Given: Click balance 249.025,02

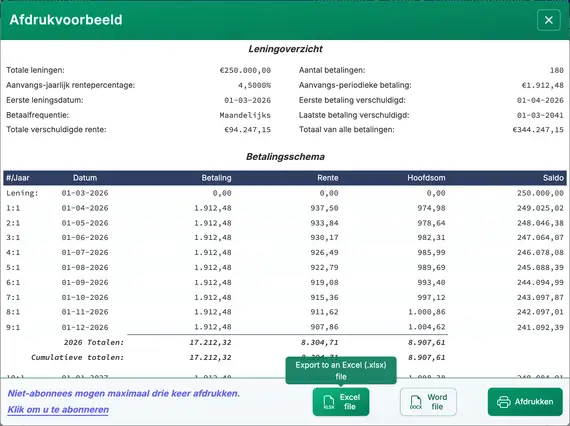Looking at the screenshot, I should tap(540, 208).
